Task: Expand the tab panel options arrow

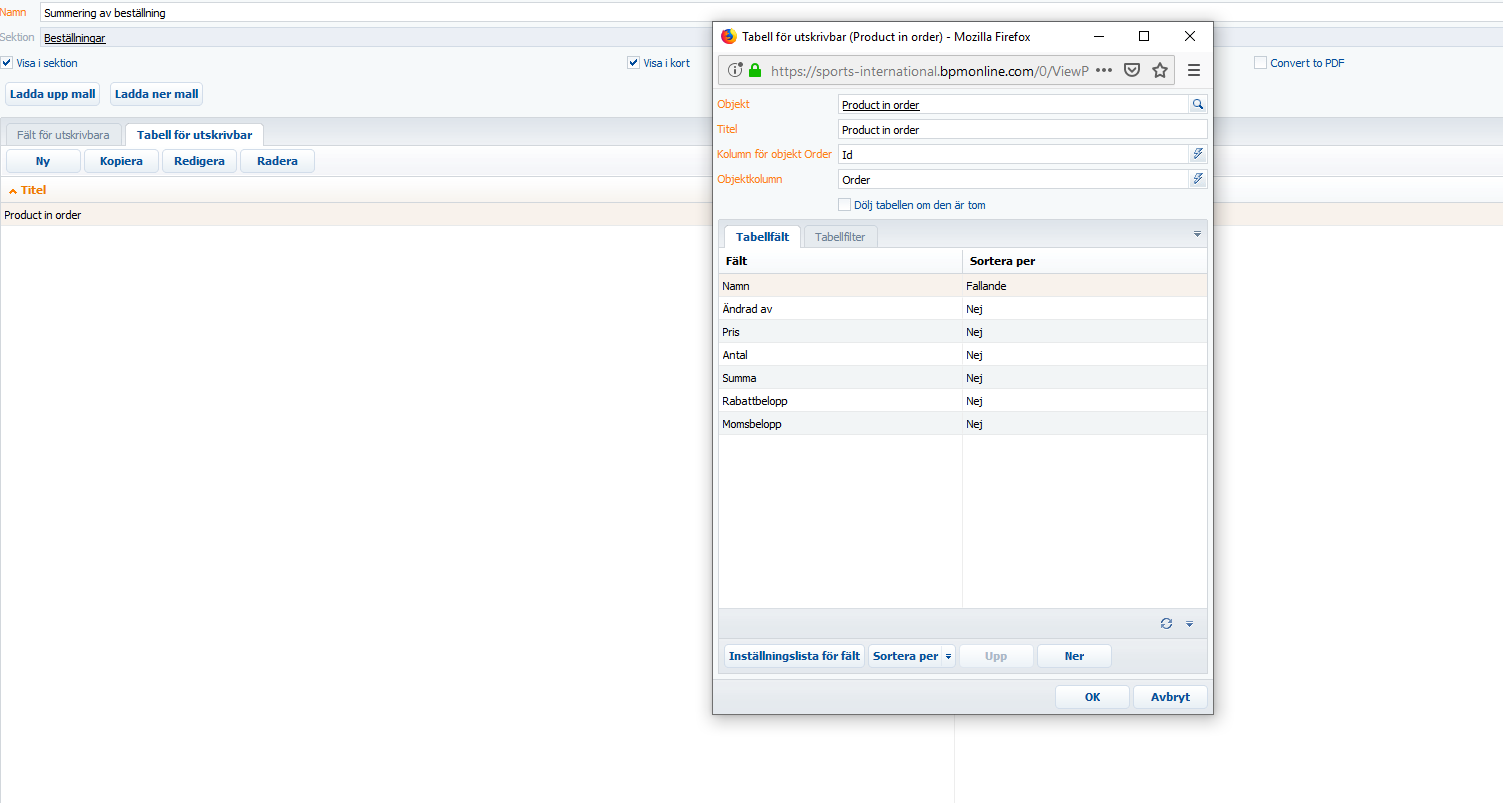Action: point(1197,234)
